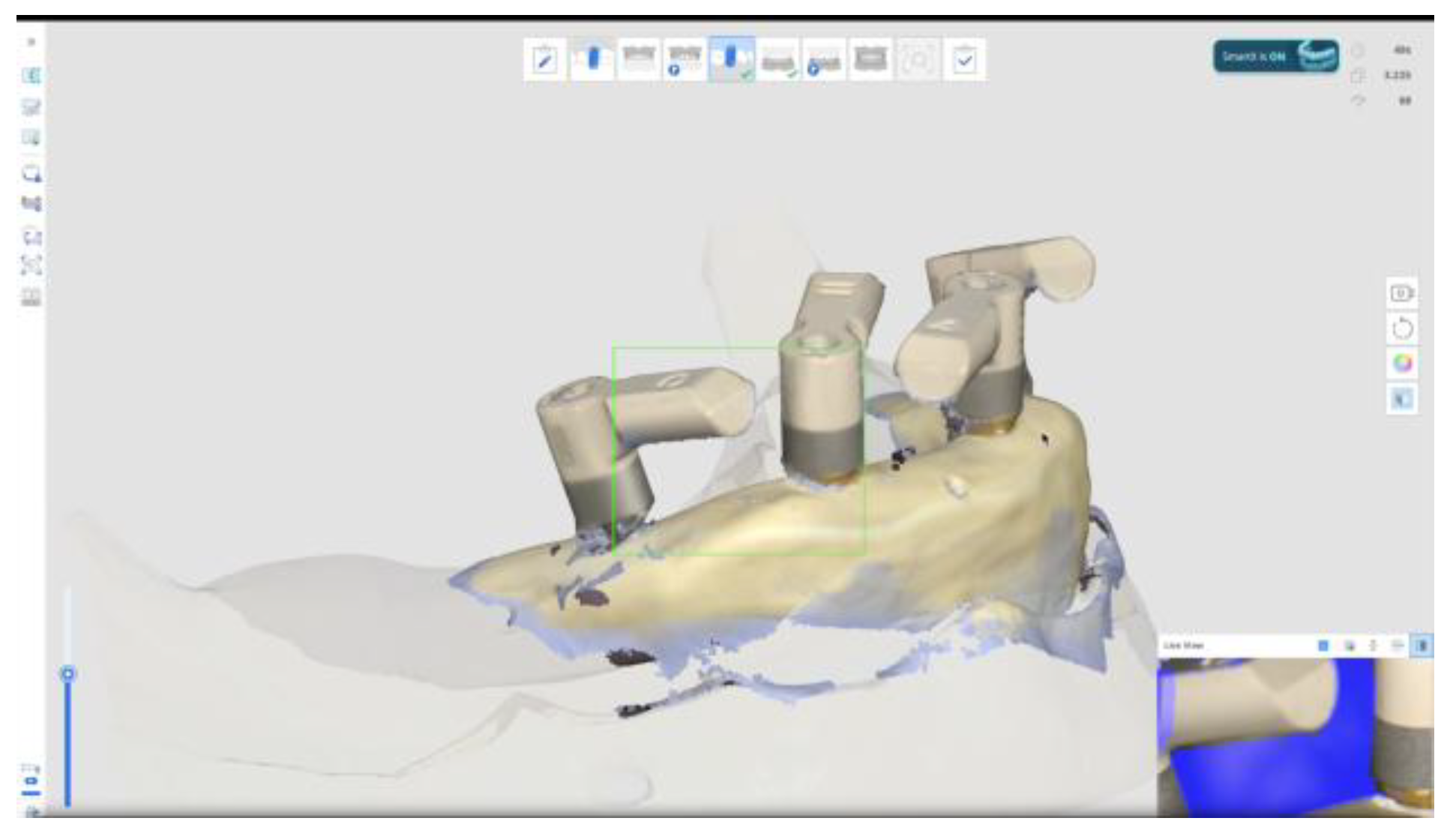Click the camera view icon on right panel
Image resolution: width=1456 pixels, height=839 pixels.
(1401, 293)
